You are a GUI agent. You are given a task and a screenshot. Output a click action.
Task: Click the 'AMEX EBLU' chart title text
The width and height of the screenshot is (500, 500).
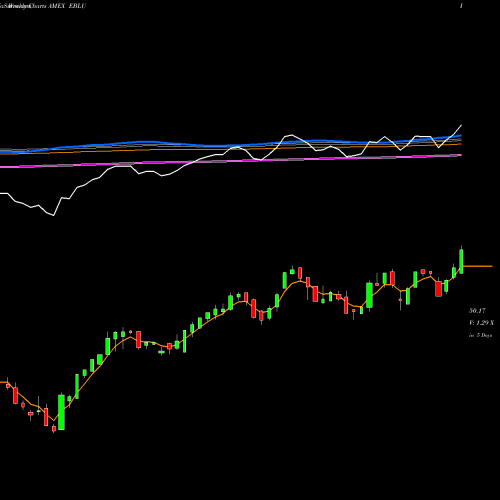[67, 6]
